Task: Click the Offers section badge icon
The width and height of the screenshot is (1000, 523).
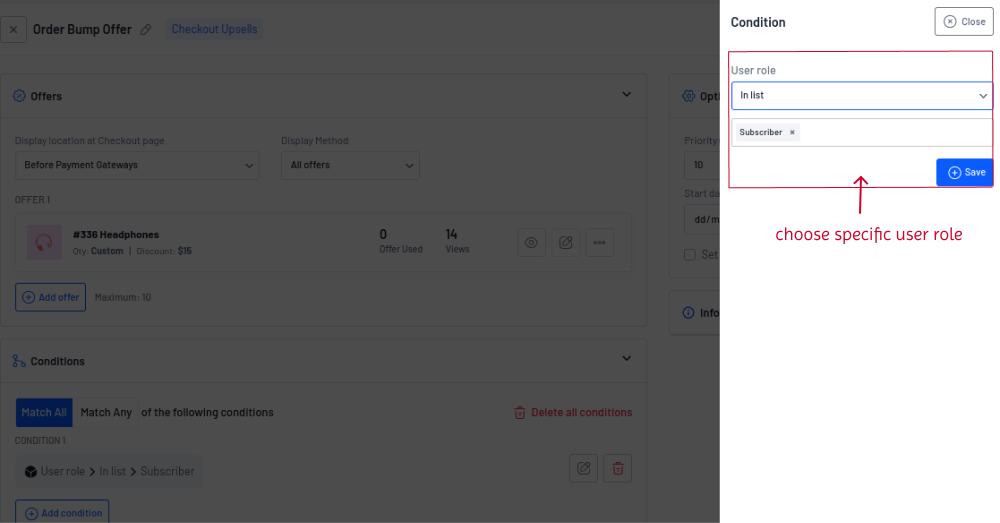Action: click(x=19, y=96)
